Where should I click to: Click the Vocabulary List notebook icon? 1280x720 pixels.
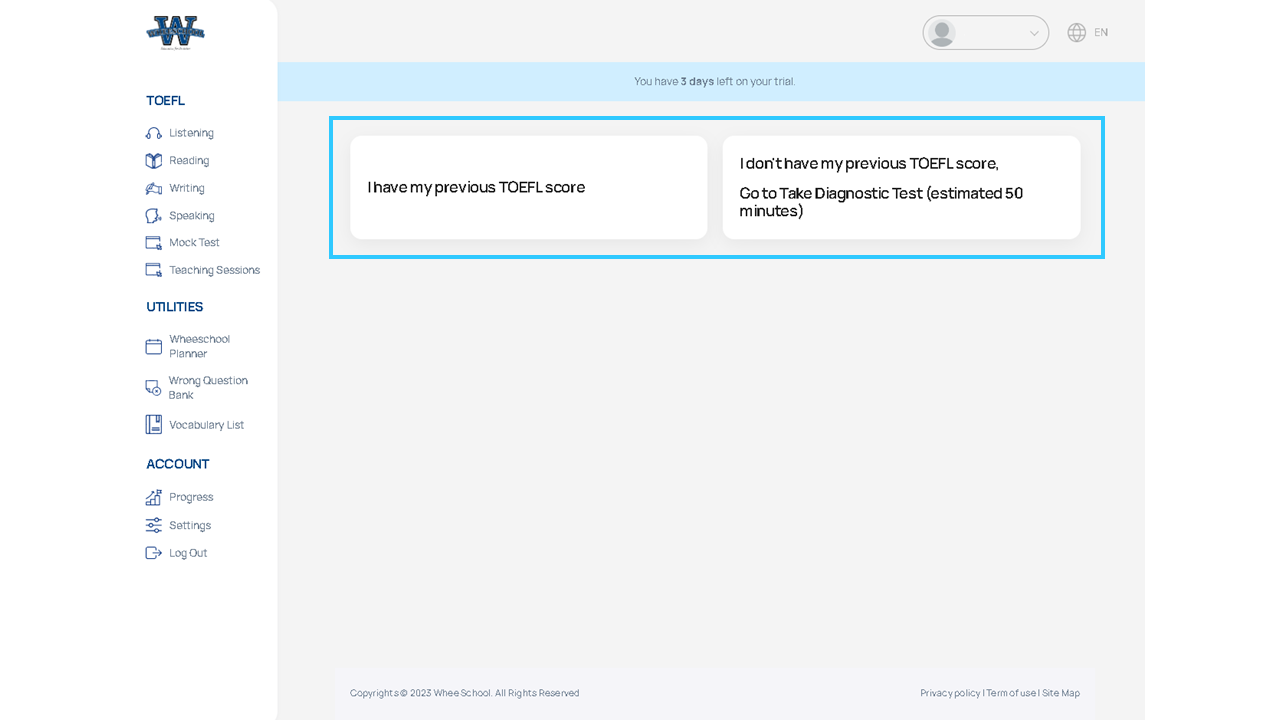(153, 425)
